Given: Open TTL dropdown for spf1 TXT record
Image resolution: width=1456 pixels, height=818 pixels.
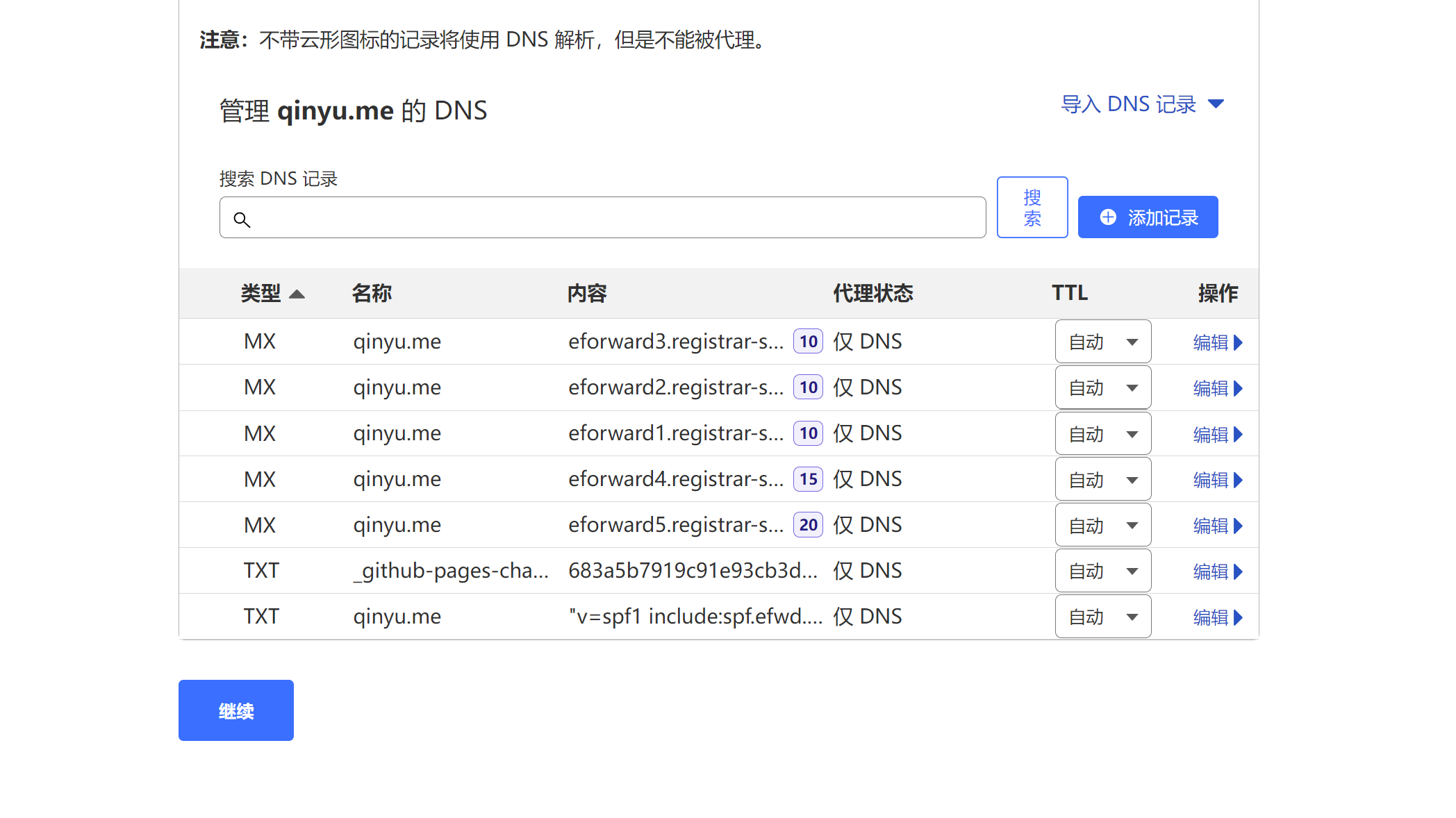Looking at the screenshot, I should pyautogui.click(x=1103, y=617).
